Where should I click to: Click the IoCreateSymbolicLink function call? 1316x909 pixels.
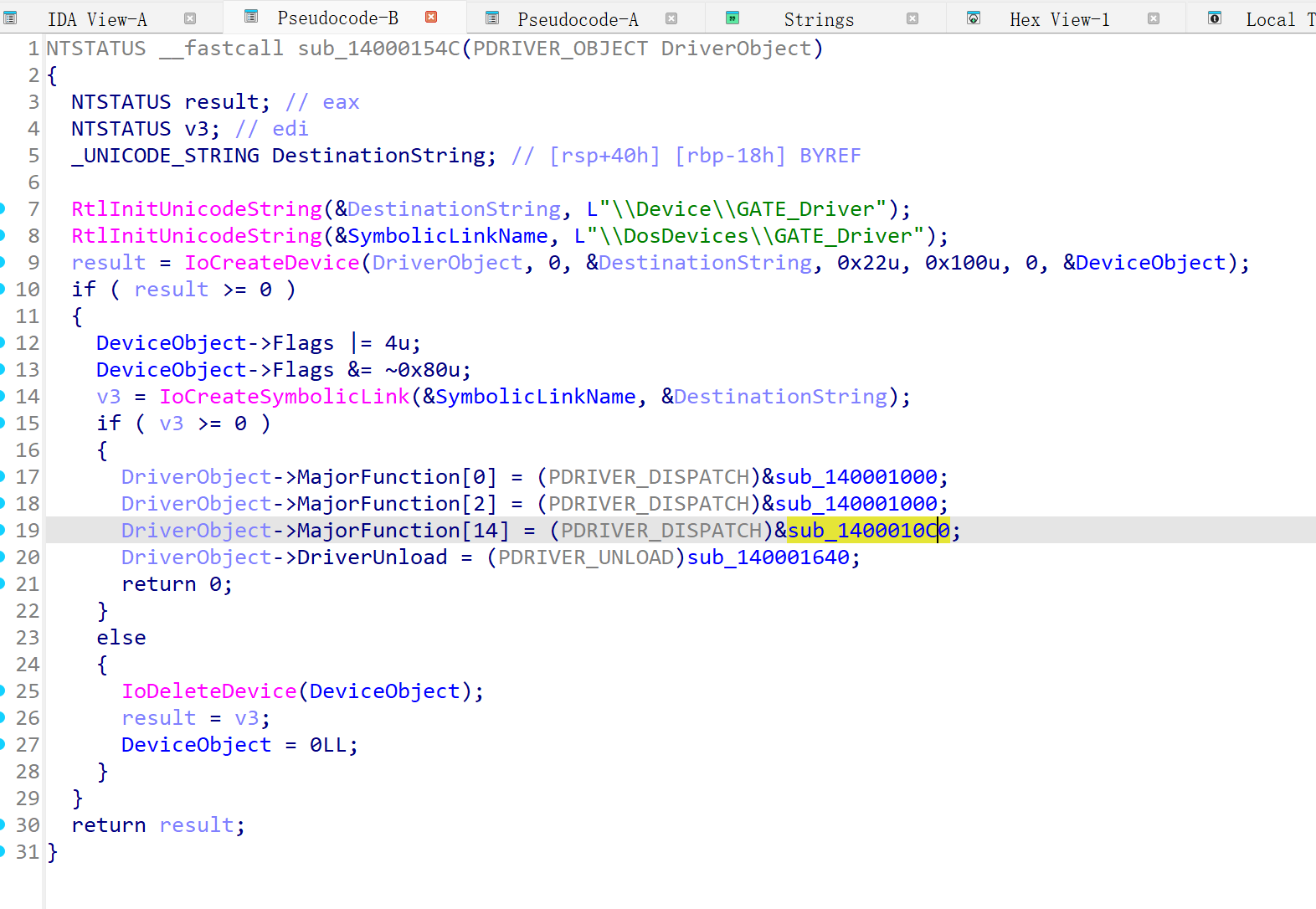point(284,397)
